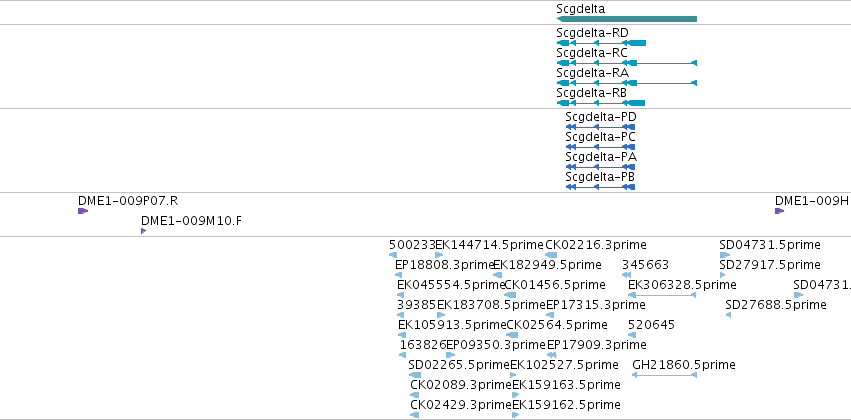Screen dimensions: 851x420
Task: Click the Scgdelta-RA transcript glyph
Action: pyautogui.click(x=627, y=83)
